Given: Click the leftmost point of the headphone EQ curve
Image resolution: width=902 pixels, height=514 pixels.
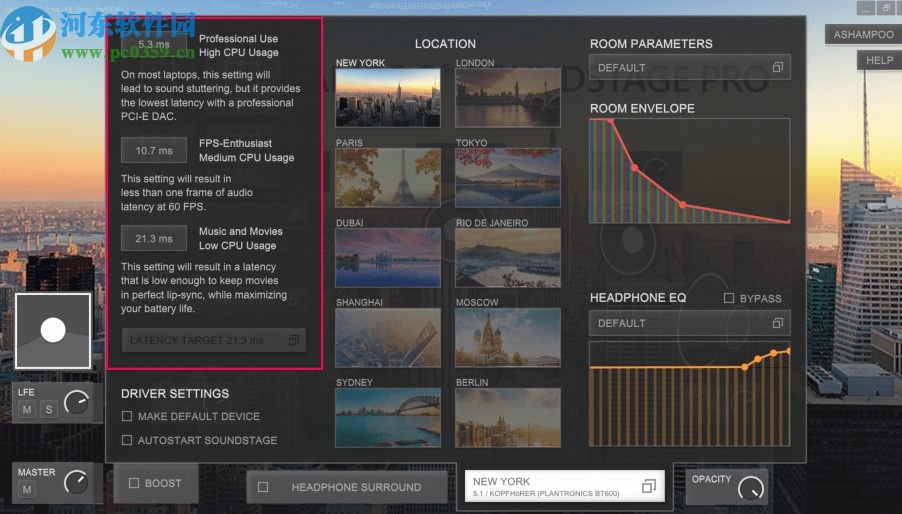Looking at the screenshot, I should [x=745, y=367].
